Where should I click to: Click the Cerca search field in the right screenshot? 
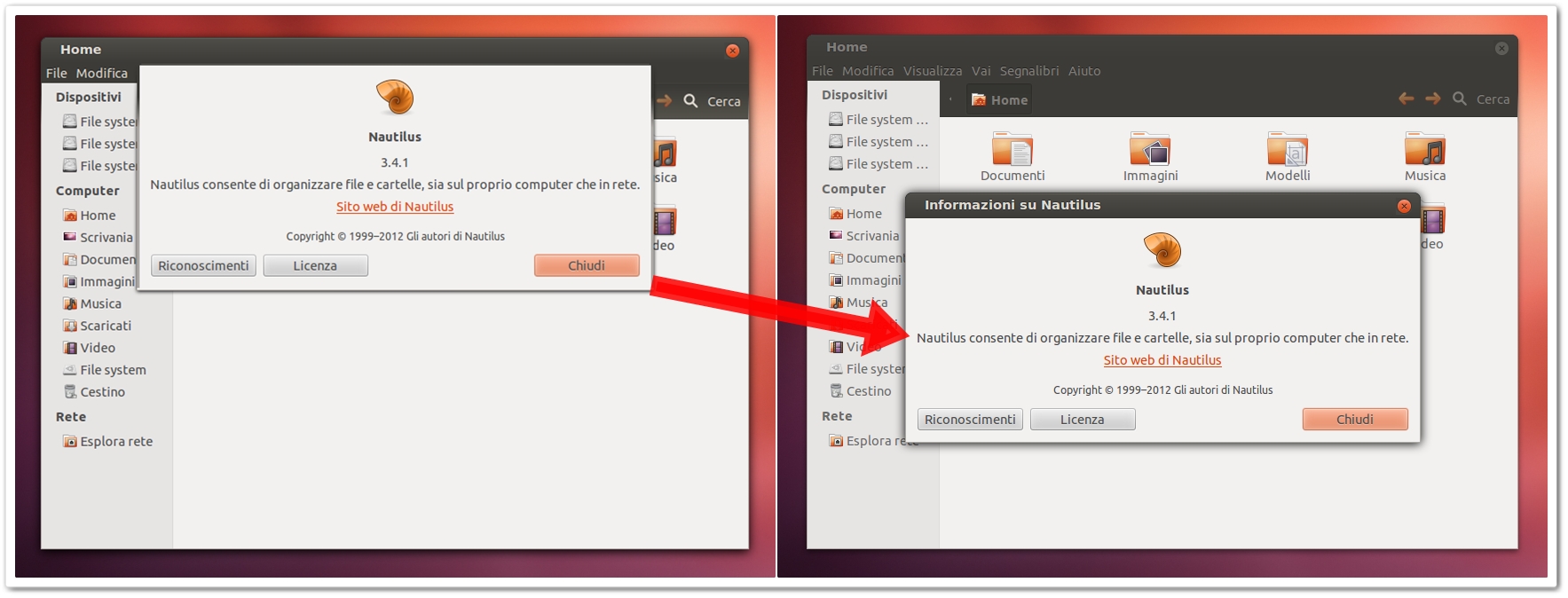click(x=1493, y=99)
